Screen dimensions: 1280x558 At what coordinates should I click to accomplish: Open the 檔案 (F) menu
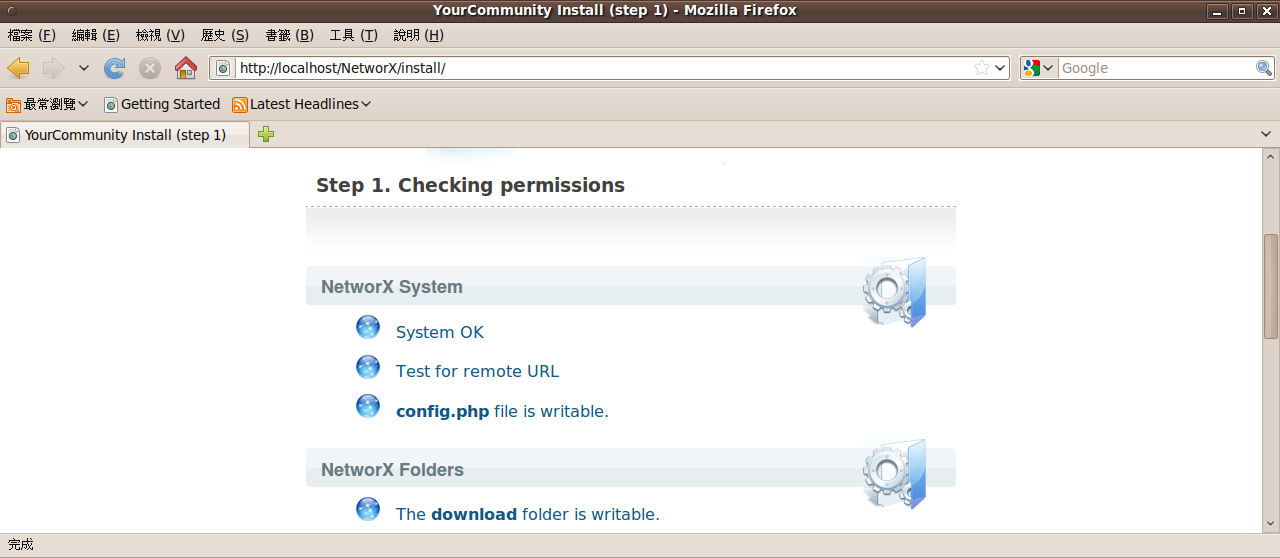(x=31, y=35)
